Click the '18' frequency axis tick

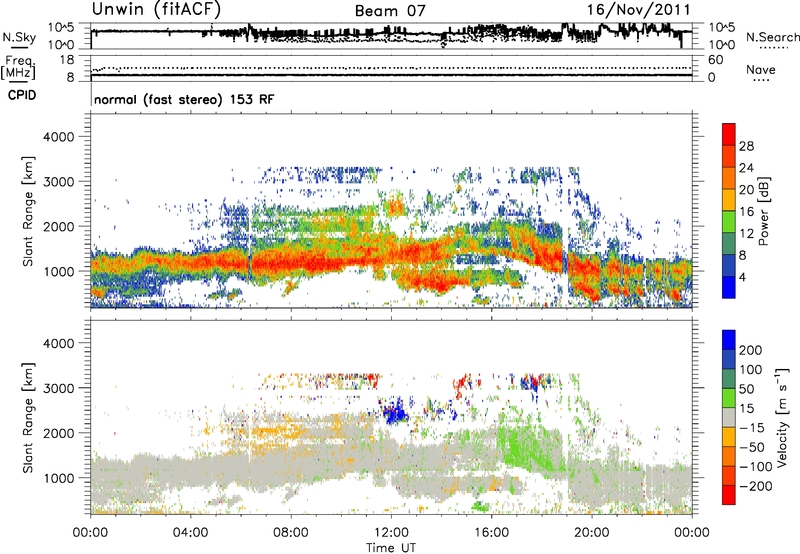tap(67, 60)
